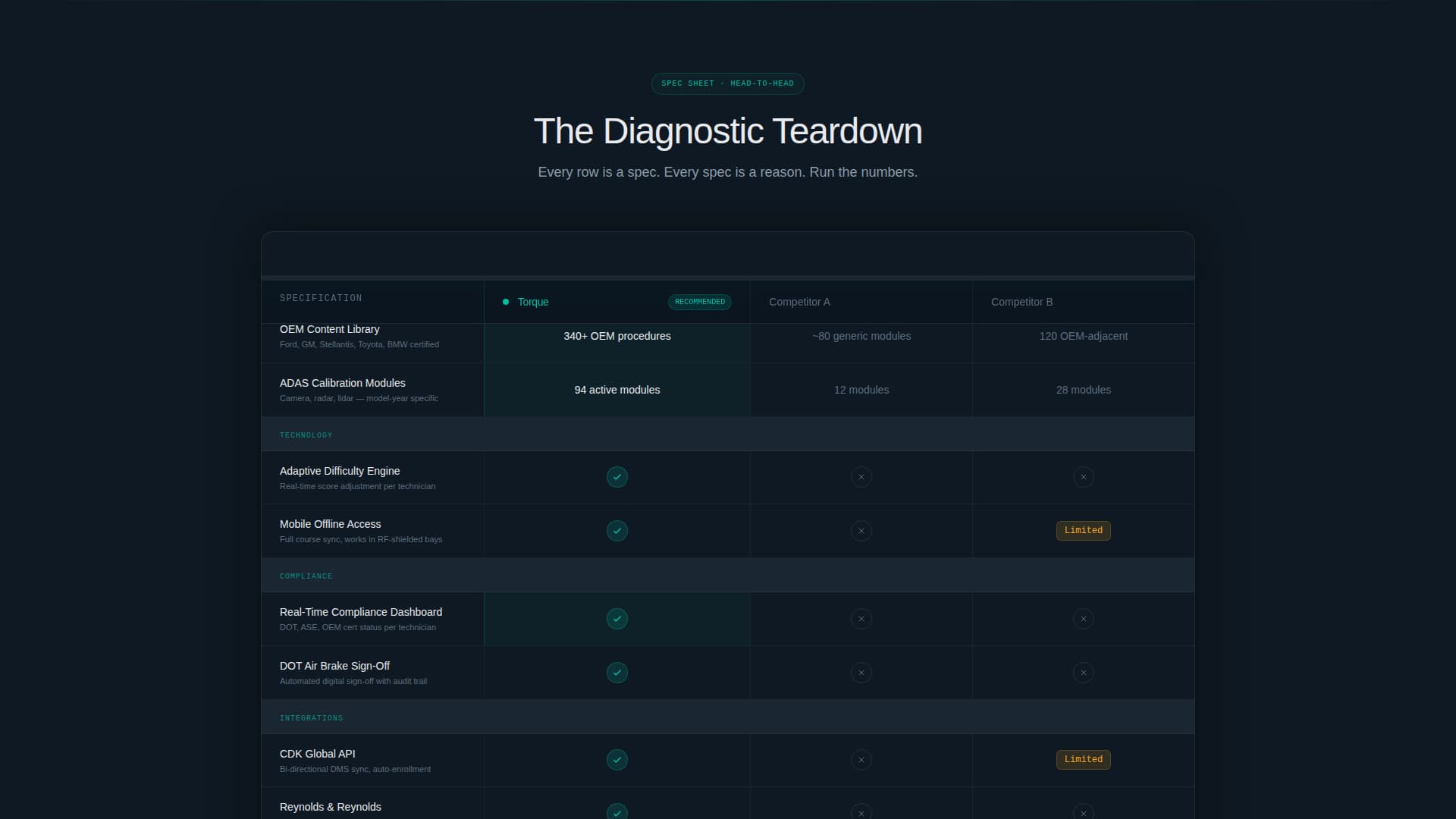Click The Diagnostic Teardown heading
The height and width of the screenshot is (819, 1456).
pyautogui.click(x=728, y=131)
